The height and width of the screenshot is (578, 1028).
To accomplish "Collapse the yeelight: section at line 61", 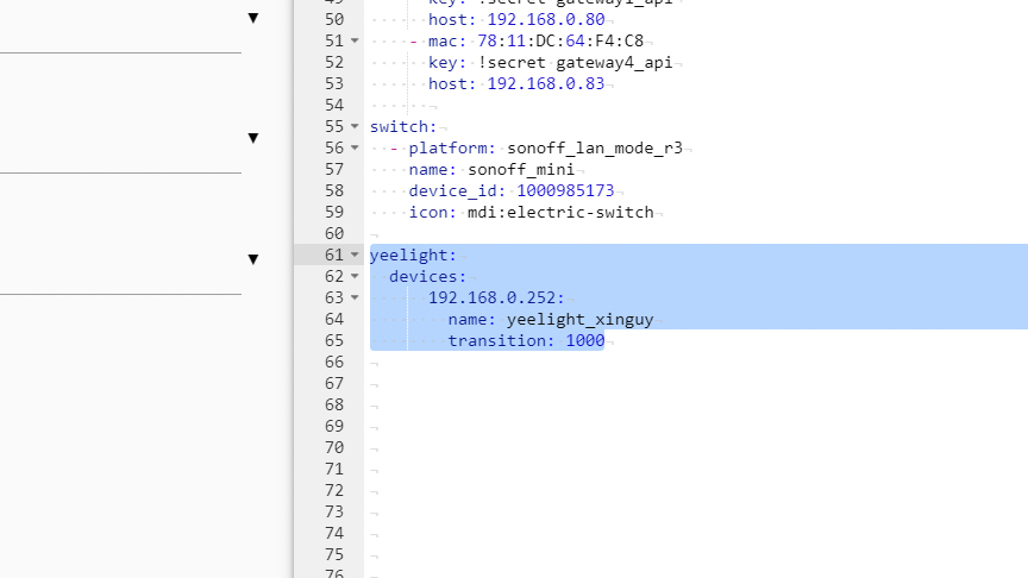I will [355, 255].
